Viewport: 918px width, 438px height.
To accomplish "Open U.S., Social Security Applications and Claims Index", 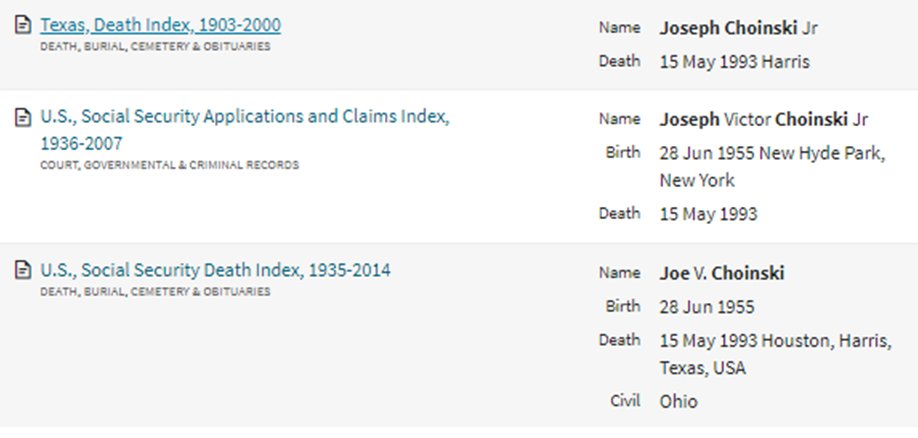I will [245, 130].
